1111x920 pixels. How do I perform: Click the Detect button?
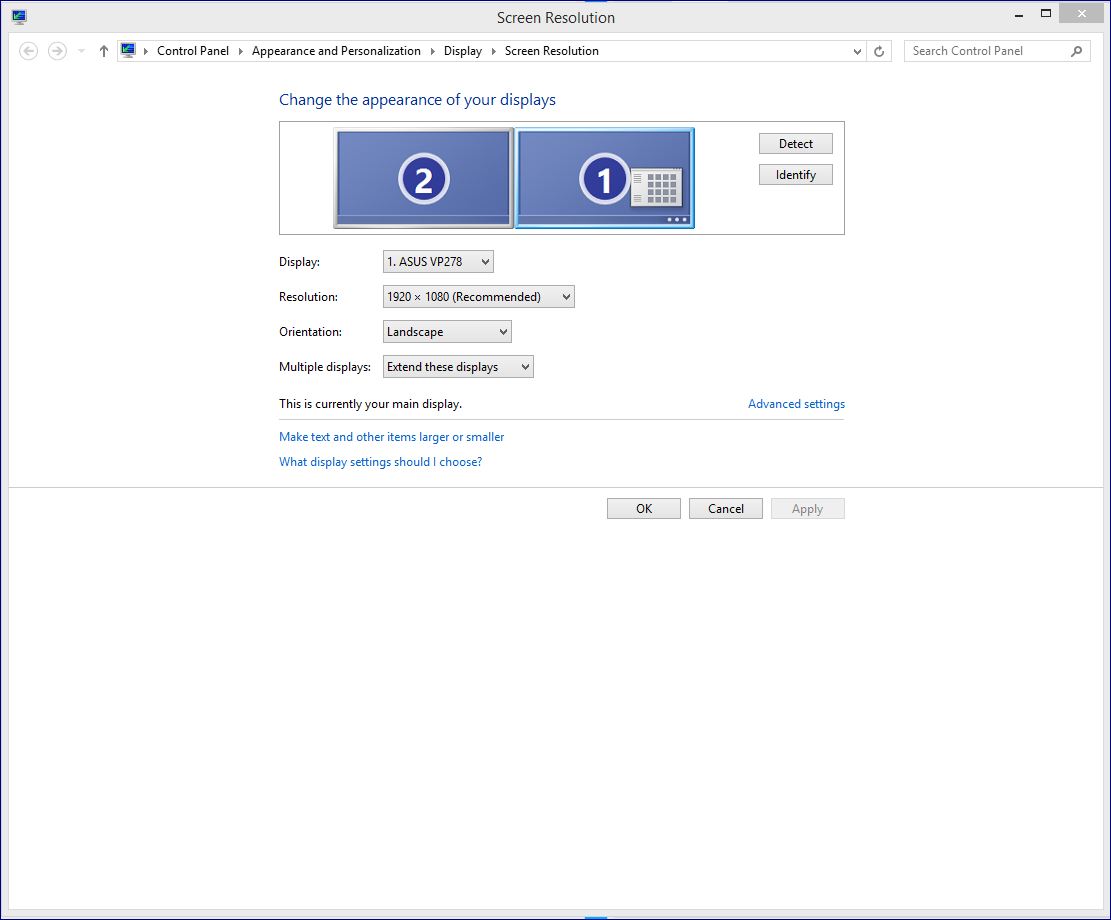(x=795, y=143)
